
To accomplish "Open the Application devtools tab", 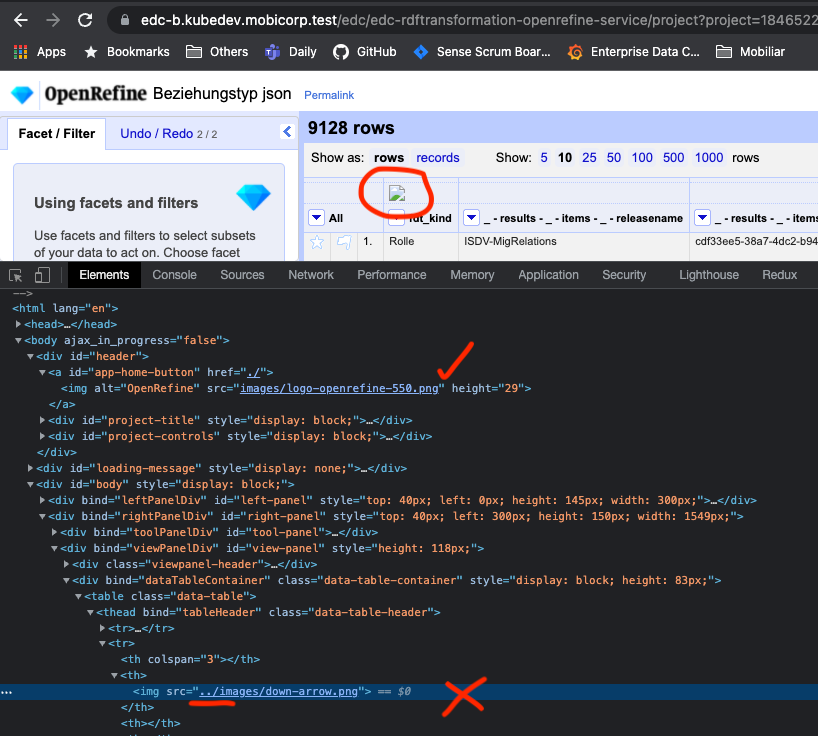I will [x=548, y=275].
